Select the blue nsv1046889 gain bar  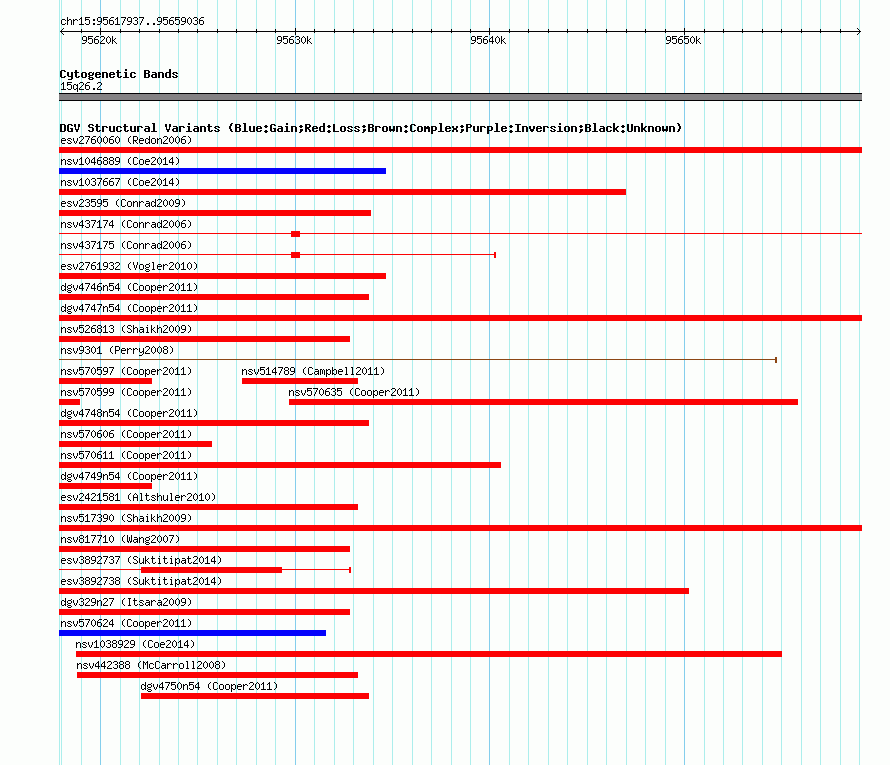(222, 171)
